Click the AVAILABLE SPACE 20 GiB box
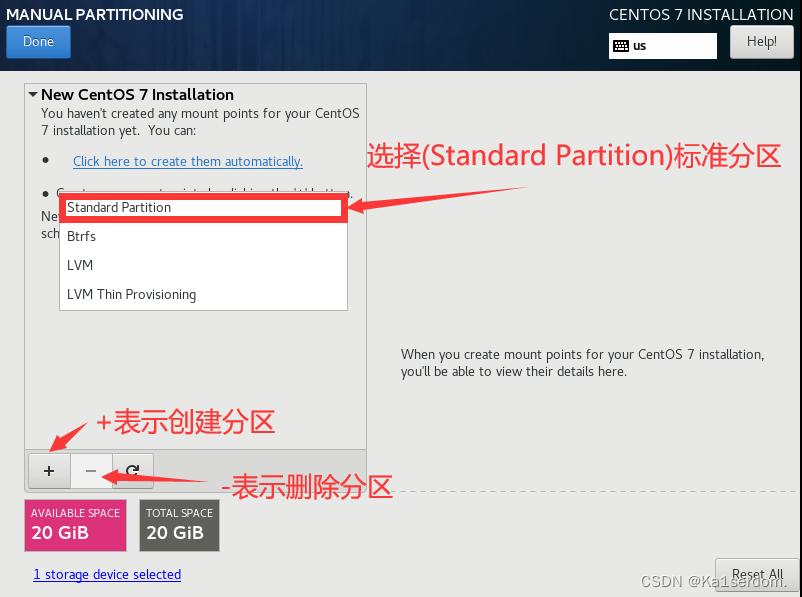 (x=76, y=525)
